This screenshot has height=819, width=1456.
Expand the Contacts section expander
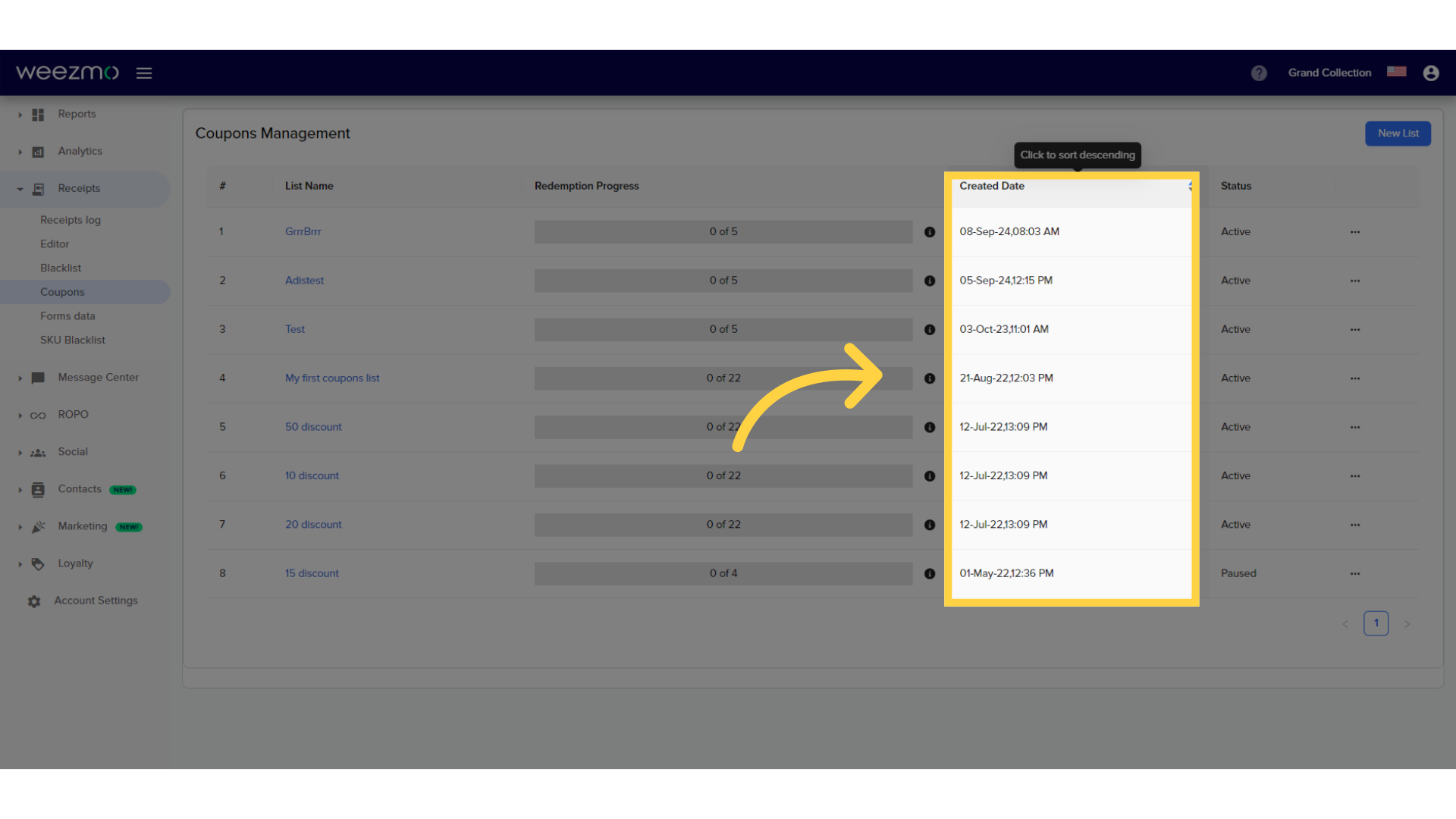point(20,488)
